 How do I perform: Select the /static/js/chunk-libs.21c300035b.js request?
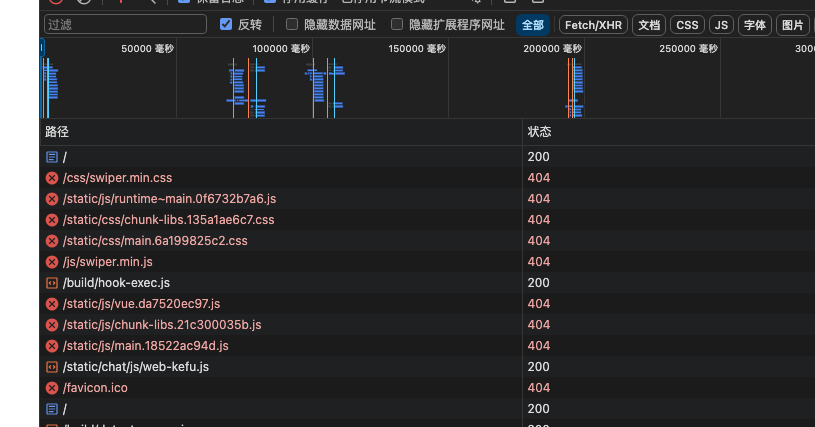coord(162,325)
